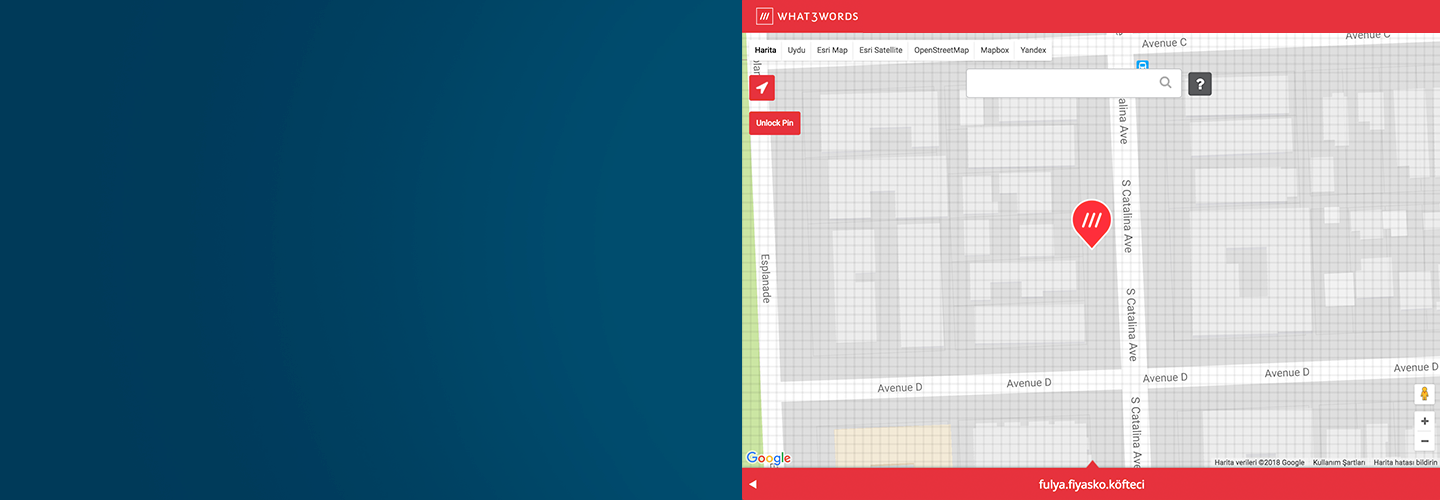The height and width of the screenshot is (500, 1440).
Task: Select the Esri Satellite layer
Action: [x=880, y=50]
